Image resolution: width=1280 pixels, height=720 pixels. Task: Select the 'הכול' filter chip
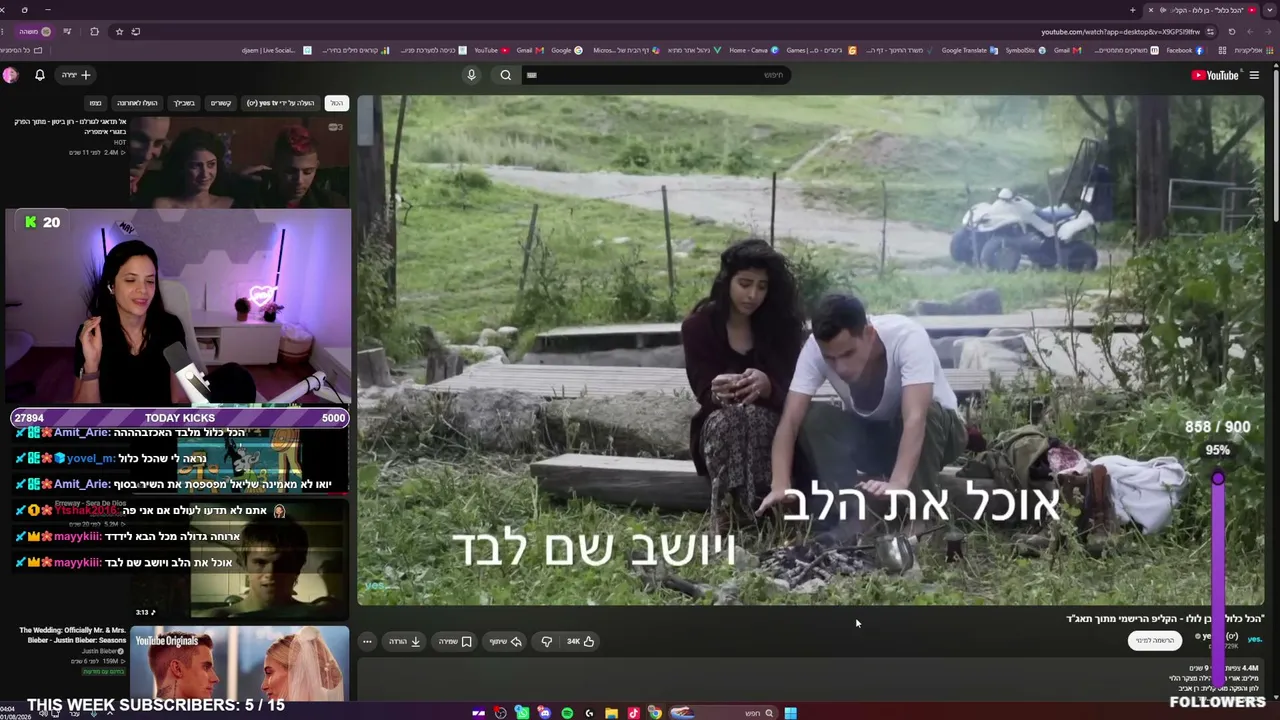pos(337,103)
